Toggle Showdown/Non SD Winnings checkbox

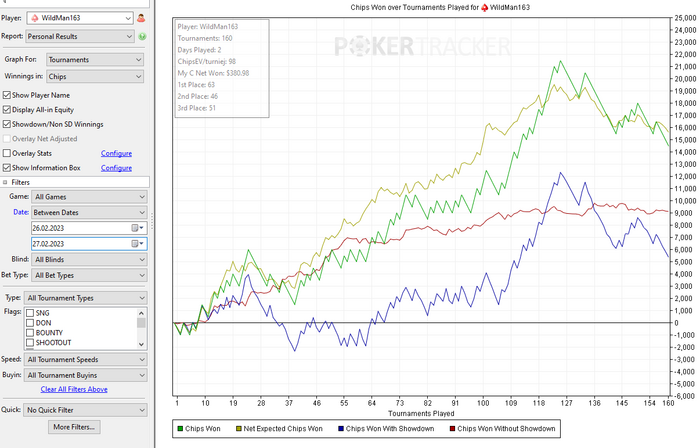click(x=7, y=124)
